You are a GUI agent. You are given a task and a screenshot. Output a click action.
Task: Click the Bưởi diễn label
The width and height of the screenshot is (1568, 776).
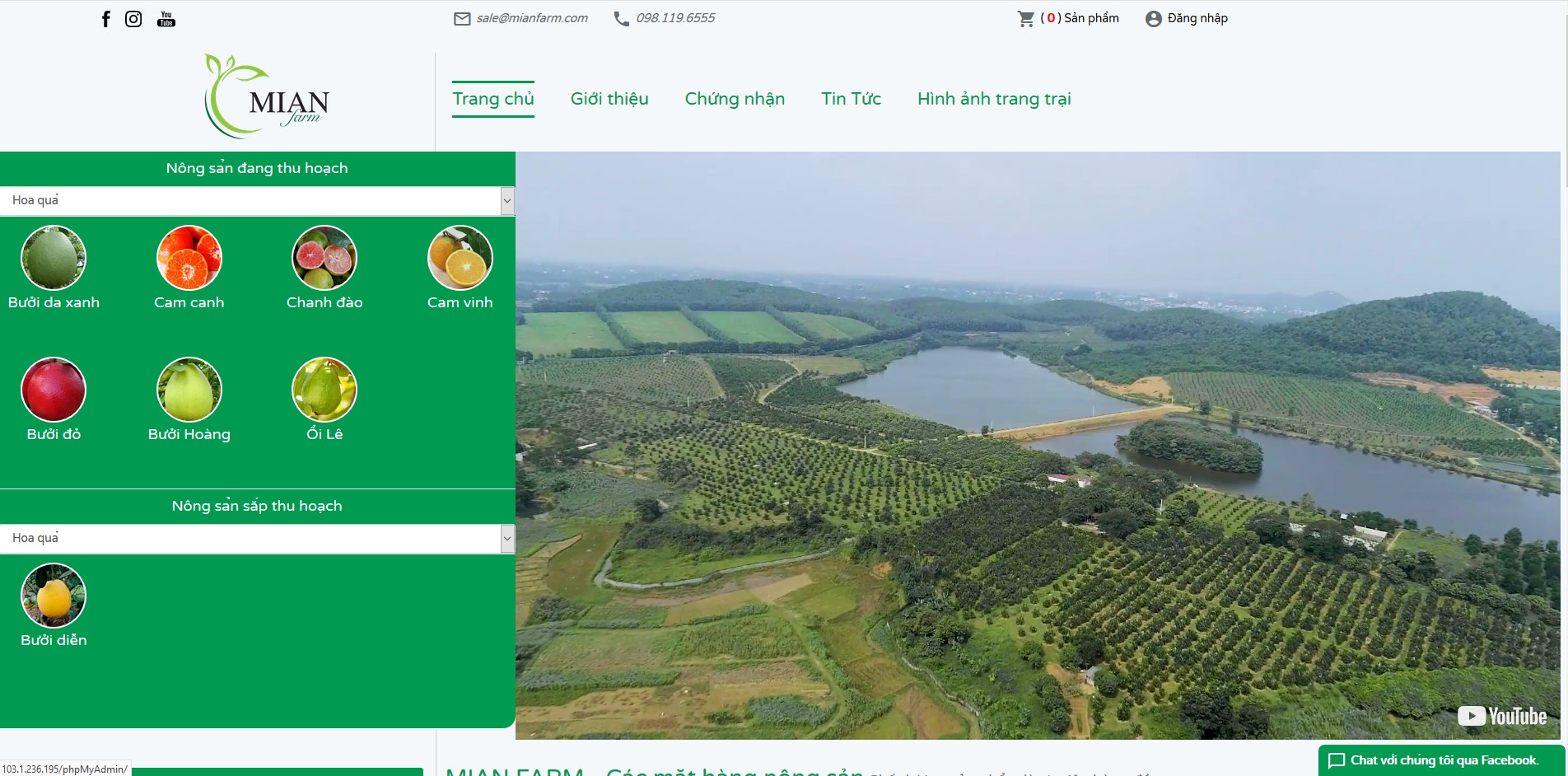pyautogui.click(x=54, y=640)
